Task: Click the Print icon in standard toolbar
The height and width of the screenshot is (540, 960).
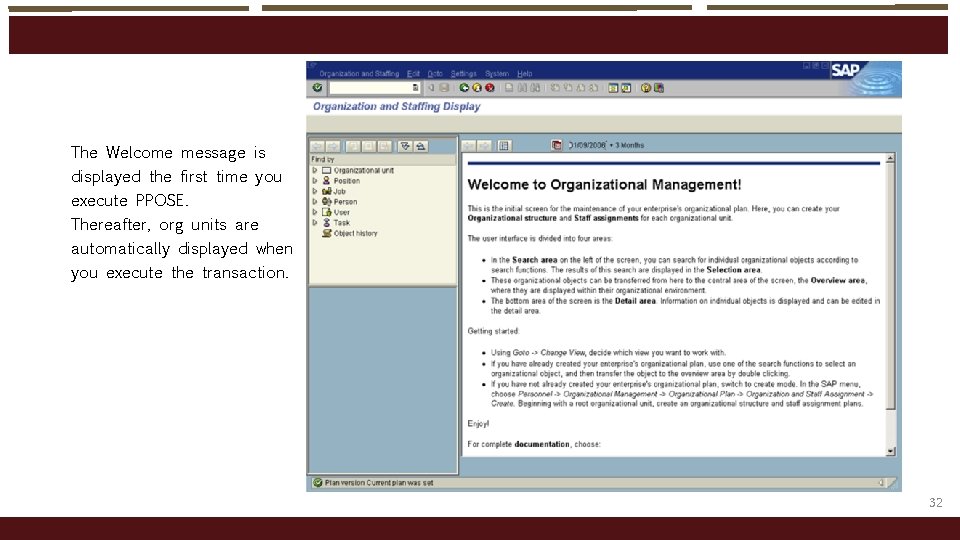Action: [509, 88]
